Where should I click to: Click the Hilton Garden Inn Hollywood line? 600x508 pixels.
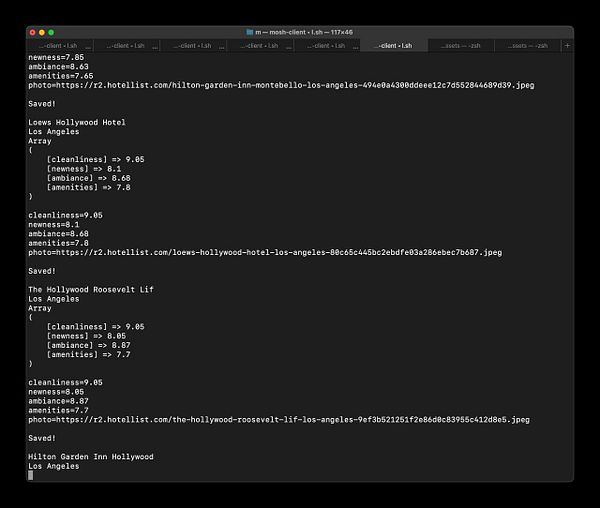coord(91,457)
